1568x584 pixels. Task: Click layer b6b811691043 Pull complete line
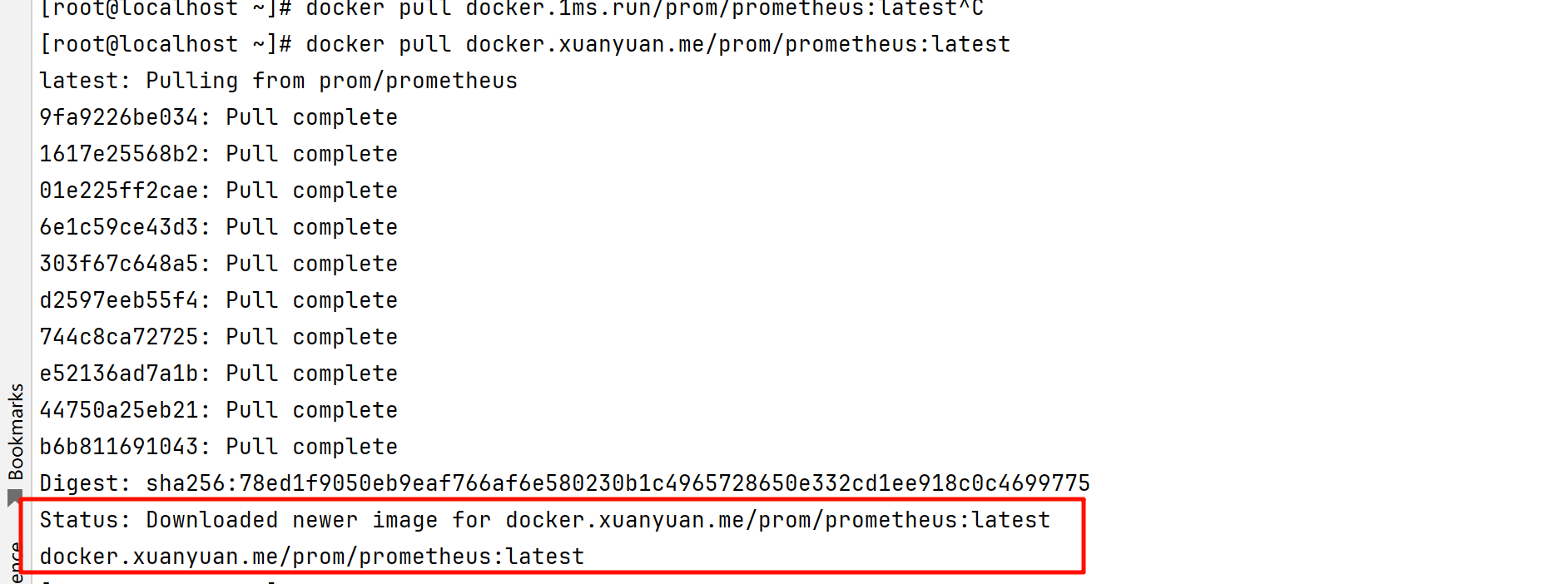point(219,447)
